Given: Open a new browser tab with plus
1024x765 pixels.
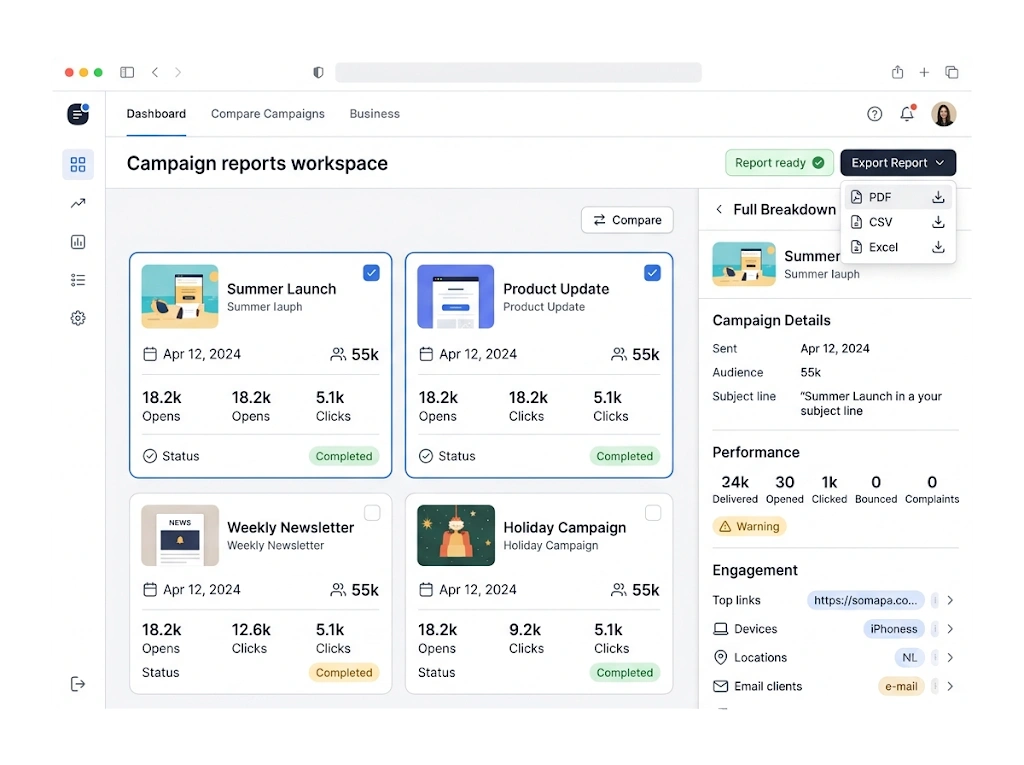Looking at the screenshot, I should click(x=924, y=73).
